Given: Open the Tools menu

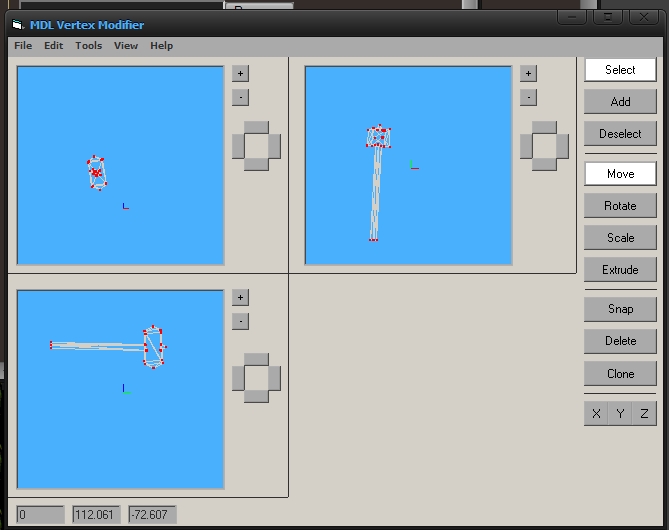Looking at the screenshot, I should 89,46.
